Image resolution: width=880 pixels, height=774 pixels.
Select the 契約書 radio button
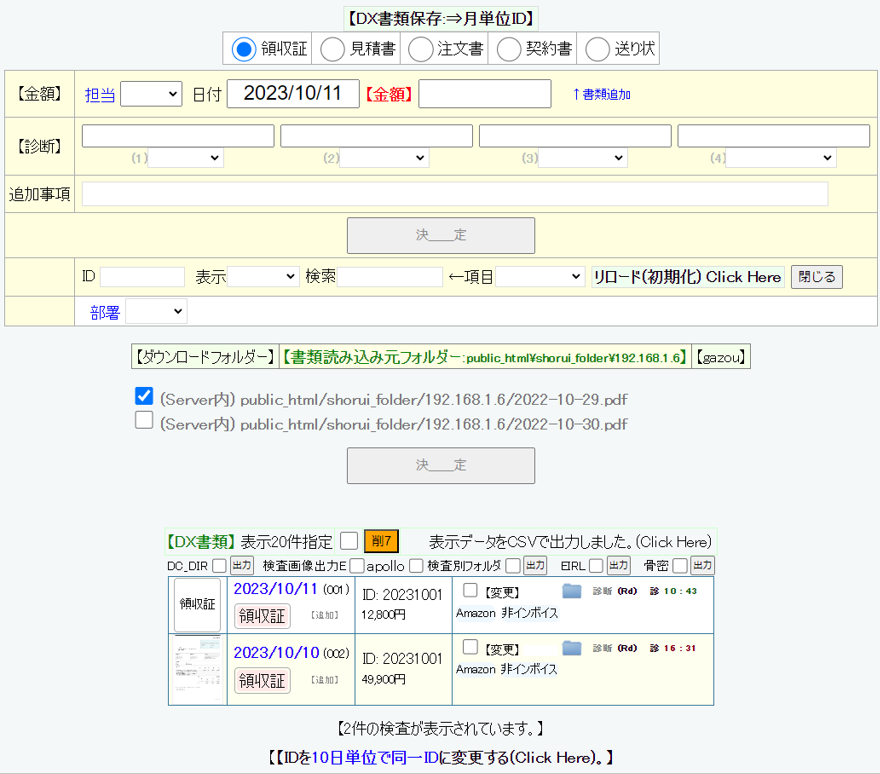[508, 49]
